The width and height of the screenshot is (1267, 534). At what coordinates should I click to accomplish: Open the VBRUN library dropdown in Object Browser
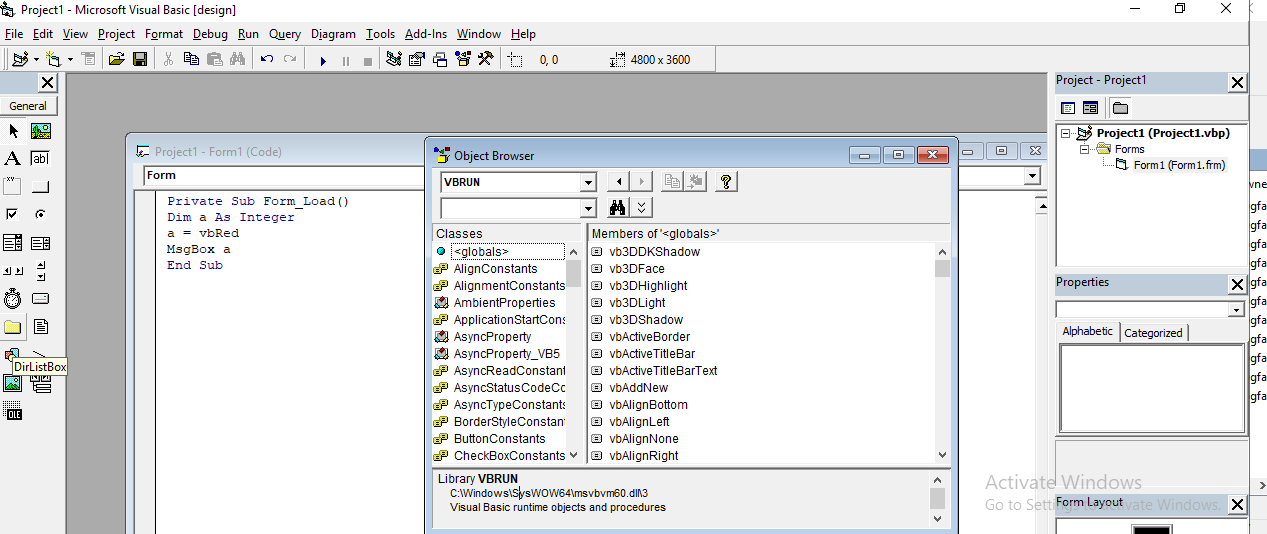coord(588,182)
